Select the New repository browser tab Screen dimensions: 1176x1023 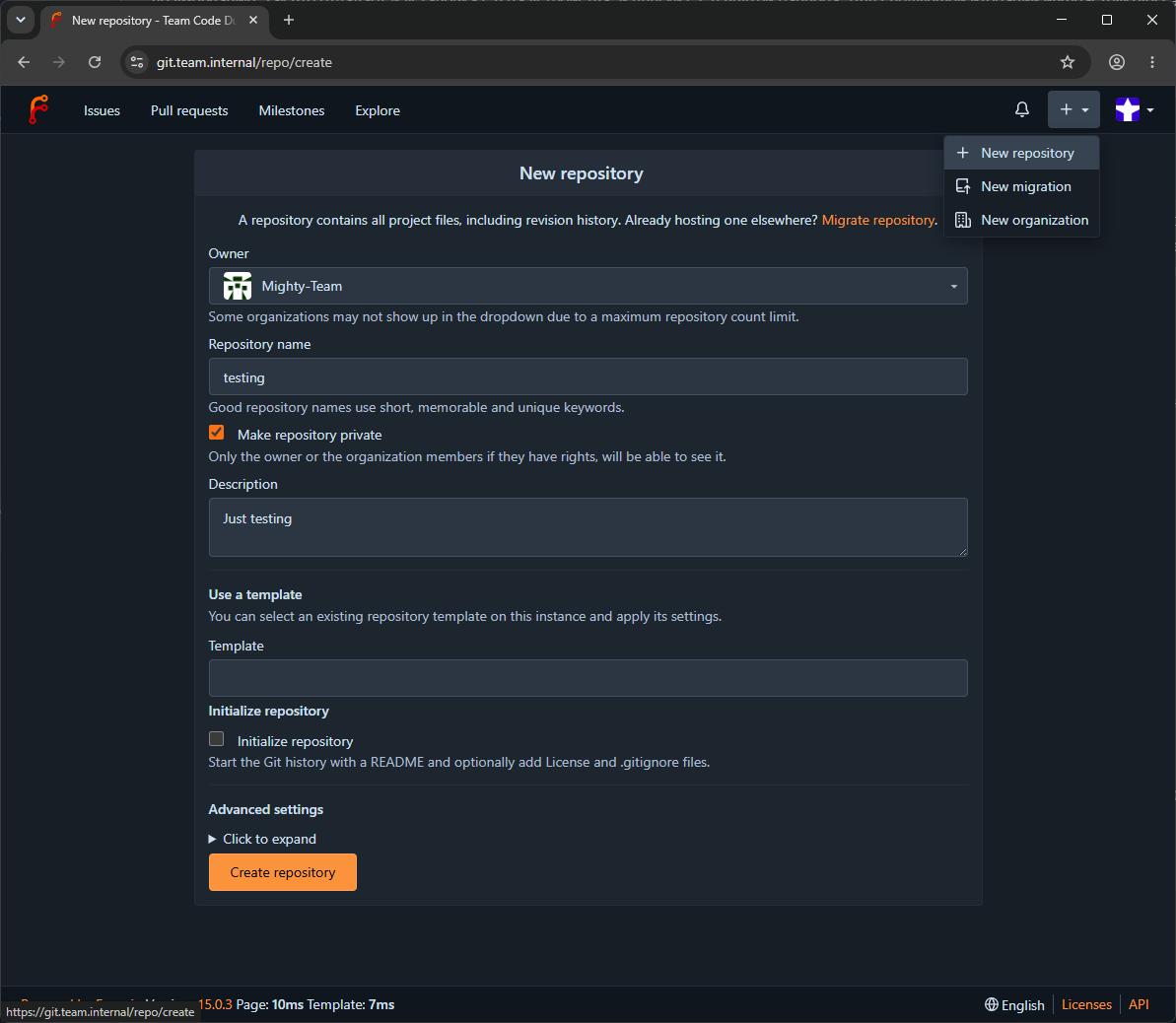click(155, 21)
